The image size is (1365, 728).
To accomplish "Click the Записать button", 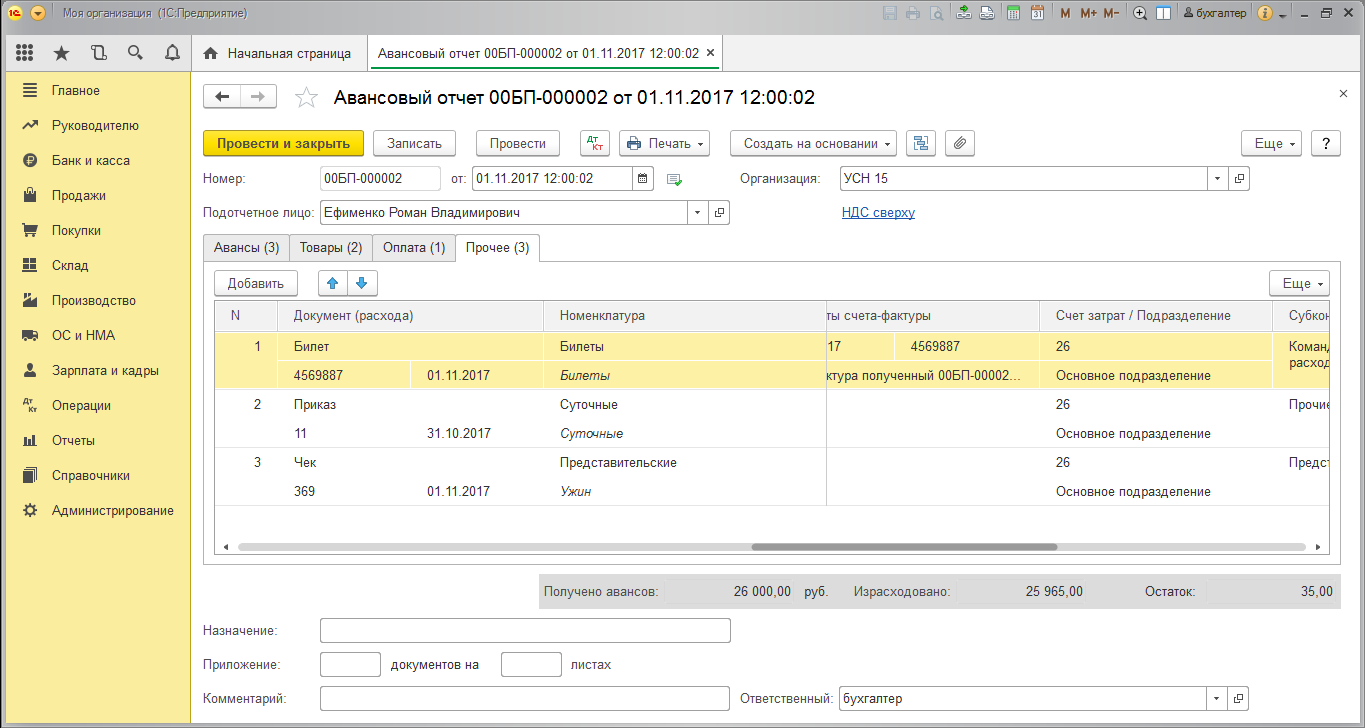I will [x=414, y=143].
